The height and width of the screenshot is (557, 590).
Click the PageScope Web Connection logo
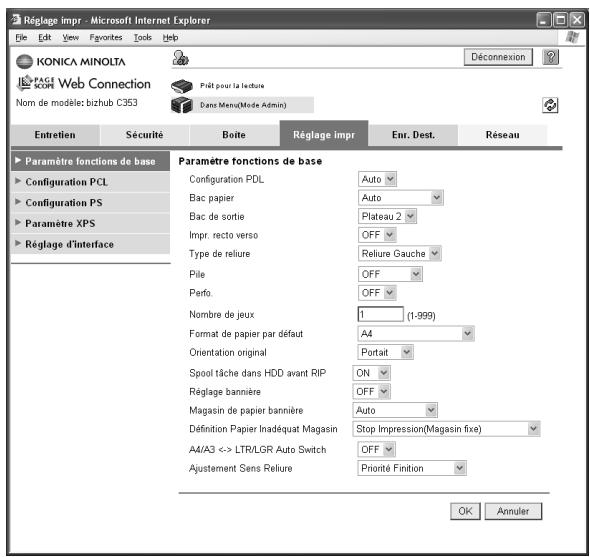pos(84,83)
